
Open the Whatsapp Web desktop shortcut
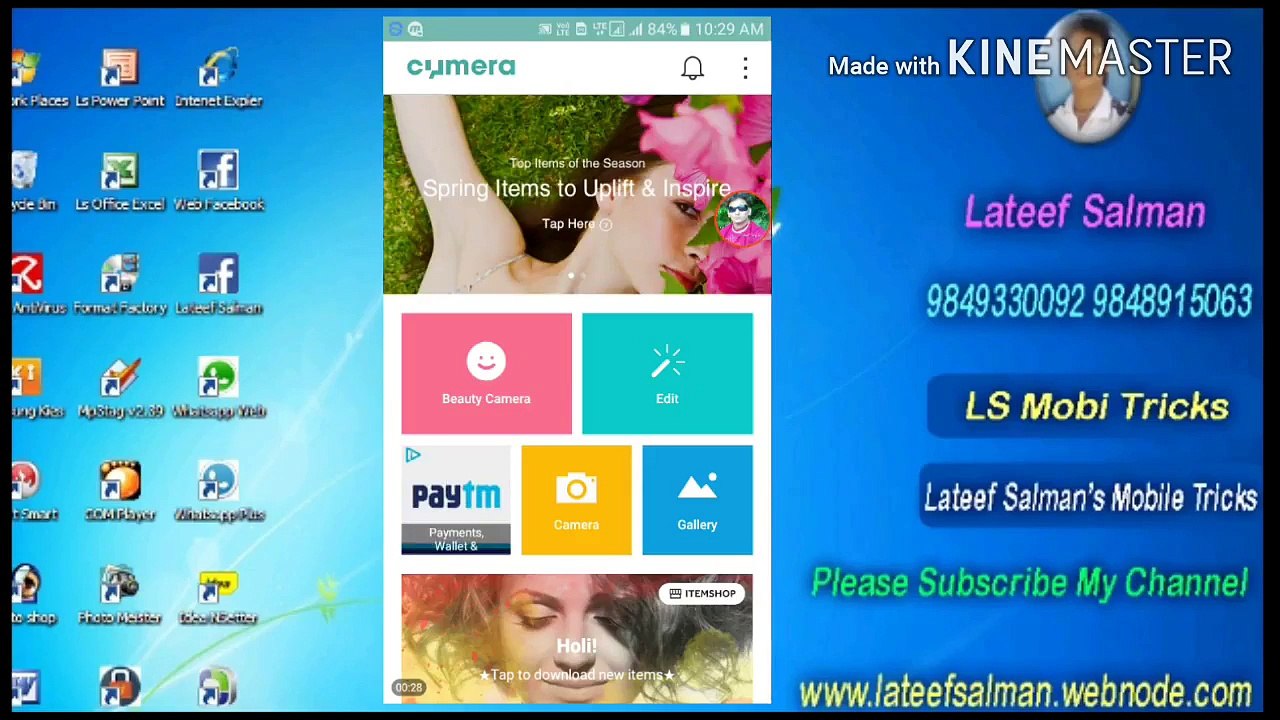[218, 389]
